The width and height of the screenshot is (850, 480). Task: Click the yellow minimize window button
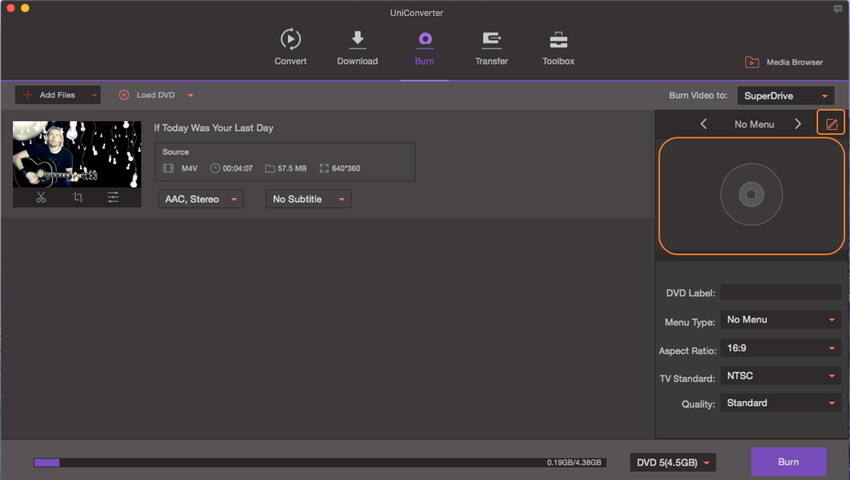pyautogui.click(x=25, y=8)
